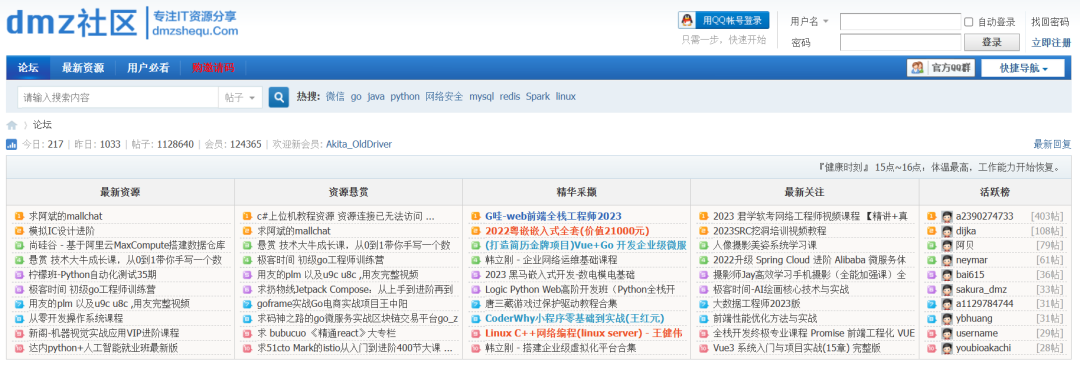Open thread 尚硅谷 - 基于阿里云MaxCompute搭建数据仓库
The width and height of the screenshot is (1080, 366).
click(x=127, y=245)
